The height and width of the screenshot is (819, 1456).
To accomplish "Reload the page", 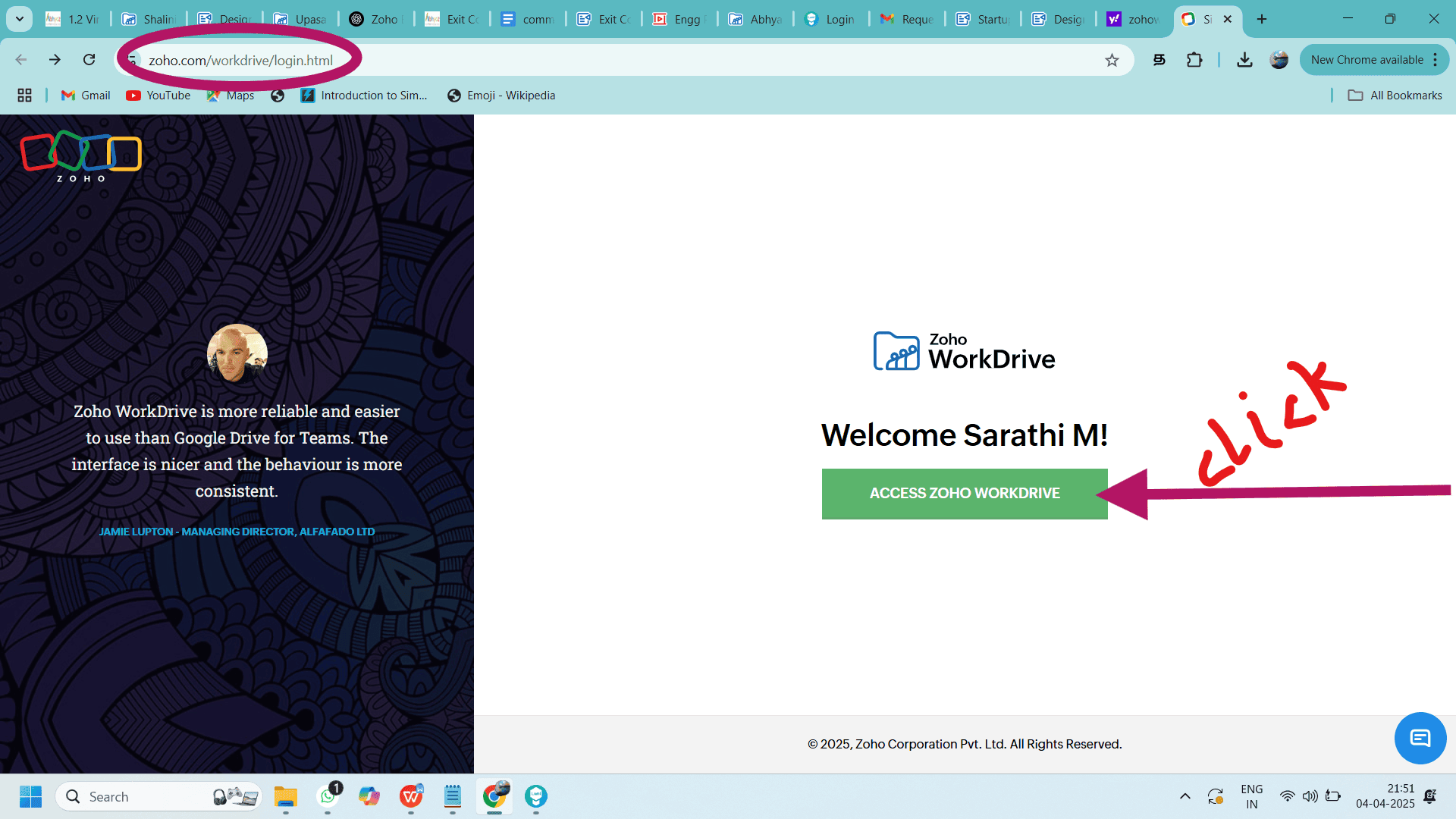I will pos(89,60).
